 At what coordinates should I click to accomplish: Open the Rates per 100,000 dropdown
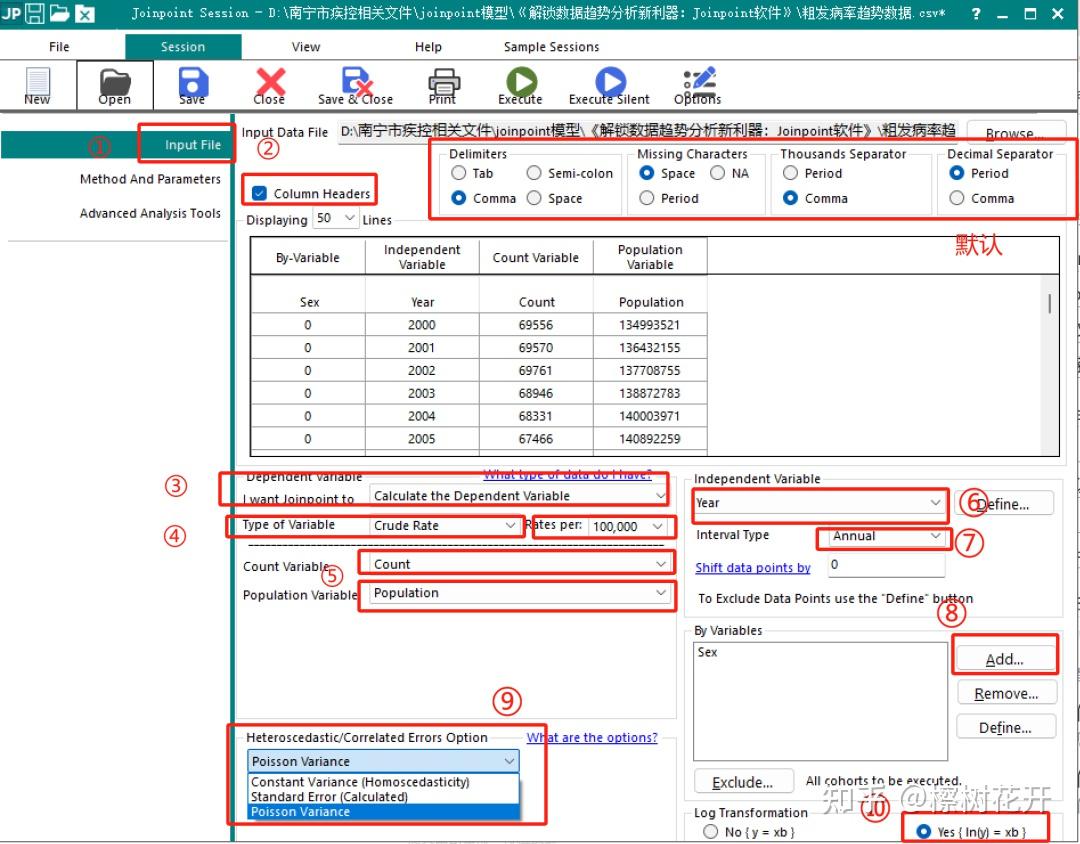tap(628, 526)
